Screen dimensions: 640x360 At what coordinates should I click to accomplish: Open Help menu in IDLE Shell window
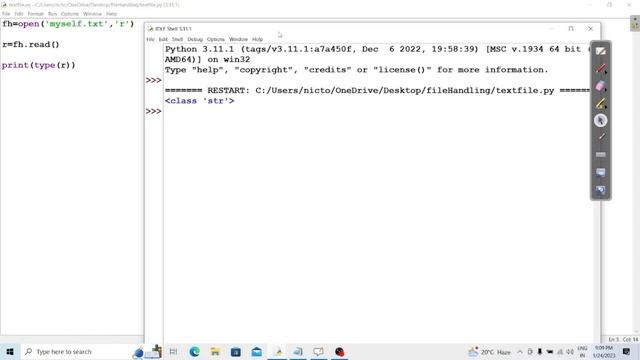257,39
